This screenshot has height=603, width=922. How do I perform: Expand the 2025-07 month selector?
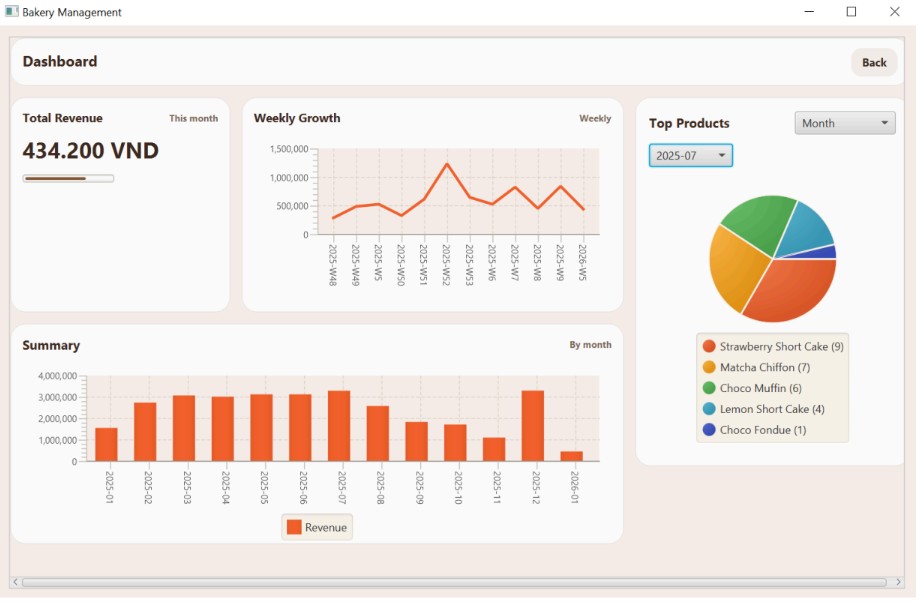click(690, 156)
